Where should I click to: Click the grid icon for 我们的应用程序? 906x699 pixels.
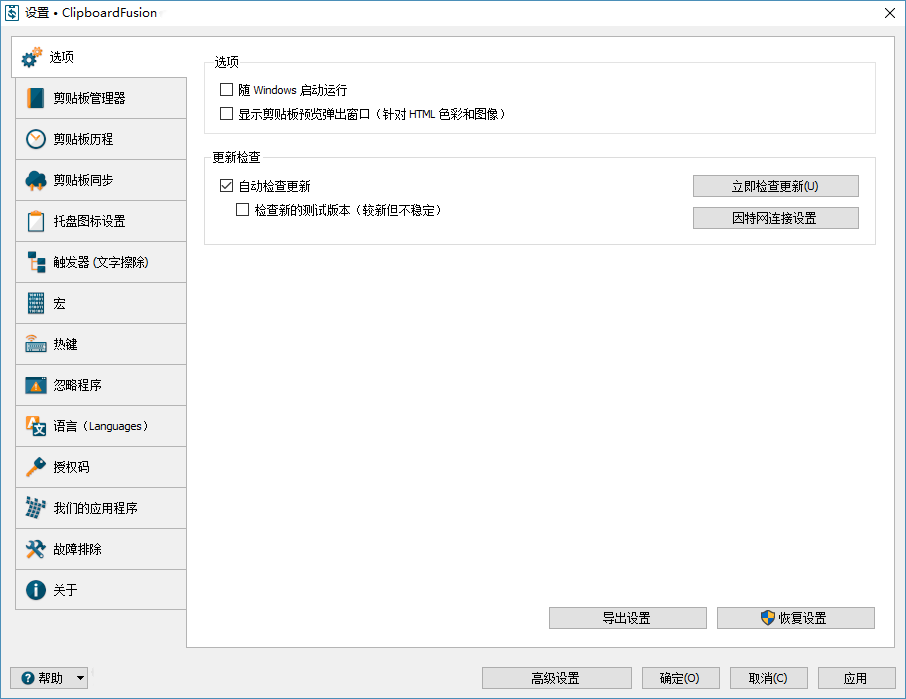[x=35, y=508]
